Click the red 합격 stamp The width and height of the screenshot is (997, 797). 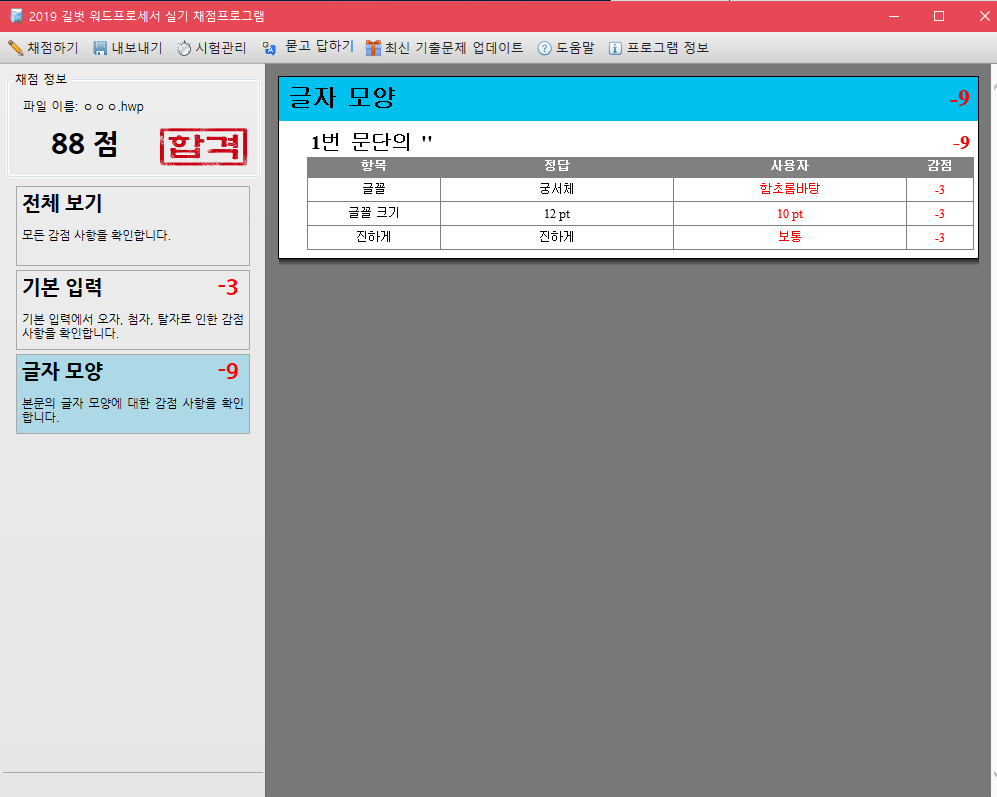pyautogui.click(x=203, y=146)
